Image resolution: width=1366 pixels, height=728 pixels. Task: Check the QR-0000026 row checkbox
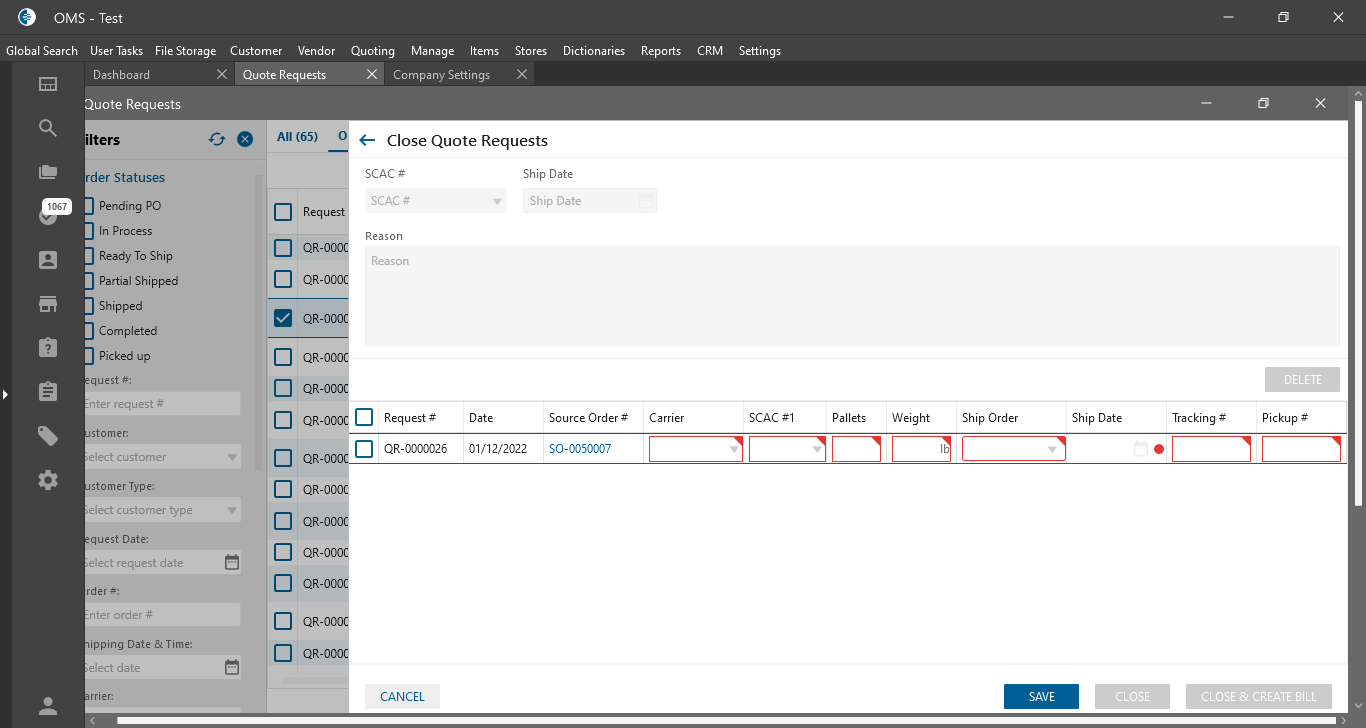365,449
